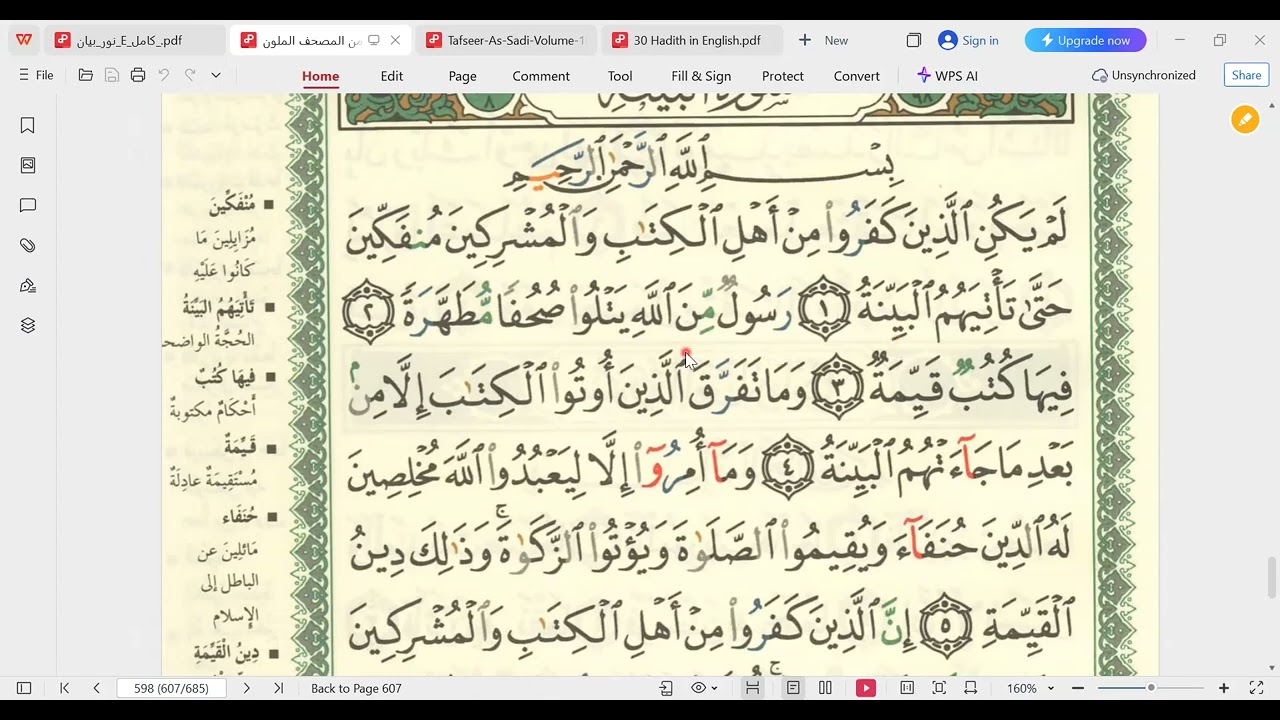Viewport: 1280px width, 720px height.
Task: Click the fit page icon
Action: [x=939, y=688]
